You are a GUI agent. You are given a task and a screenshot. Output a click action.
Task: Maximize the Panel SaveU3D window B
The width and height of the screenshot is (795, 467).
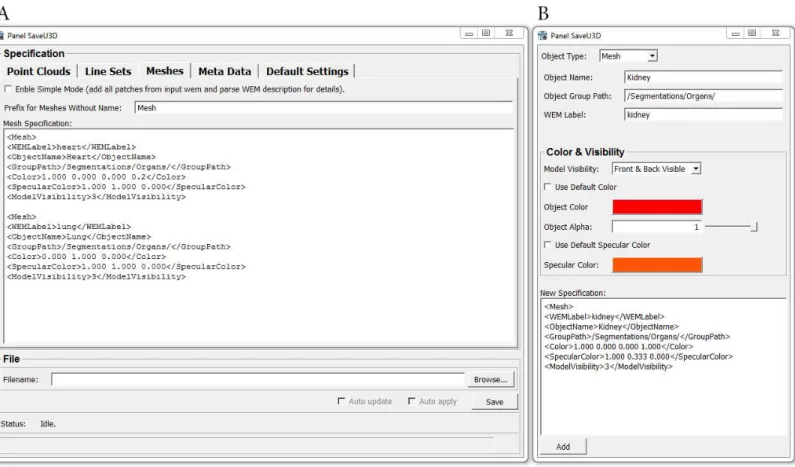[752, 33]
